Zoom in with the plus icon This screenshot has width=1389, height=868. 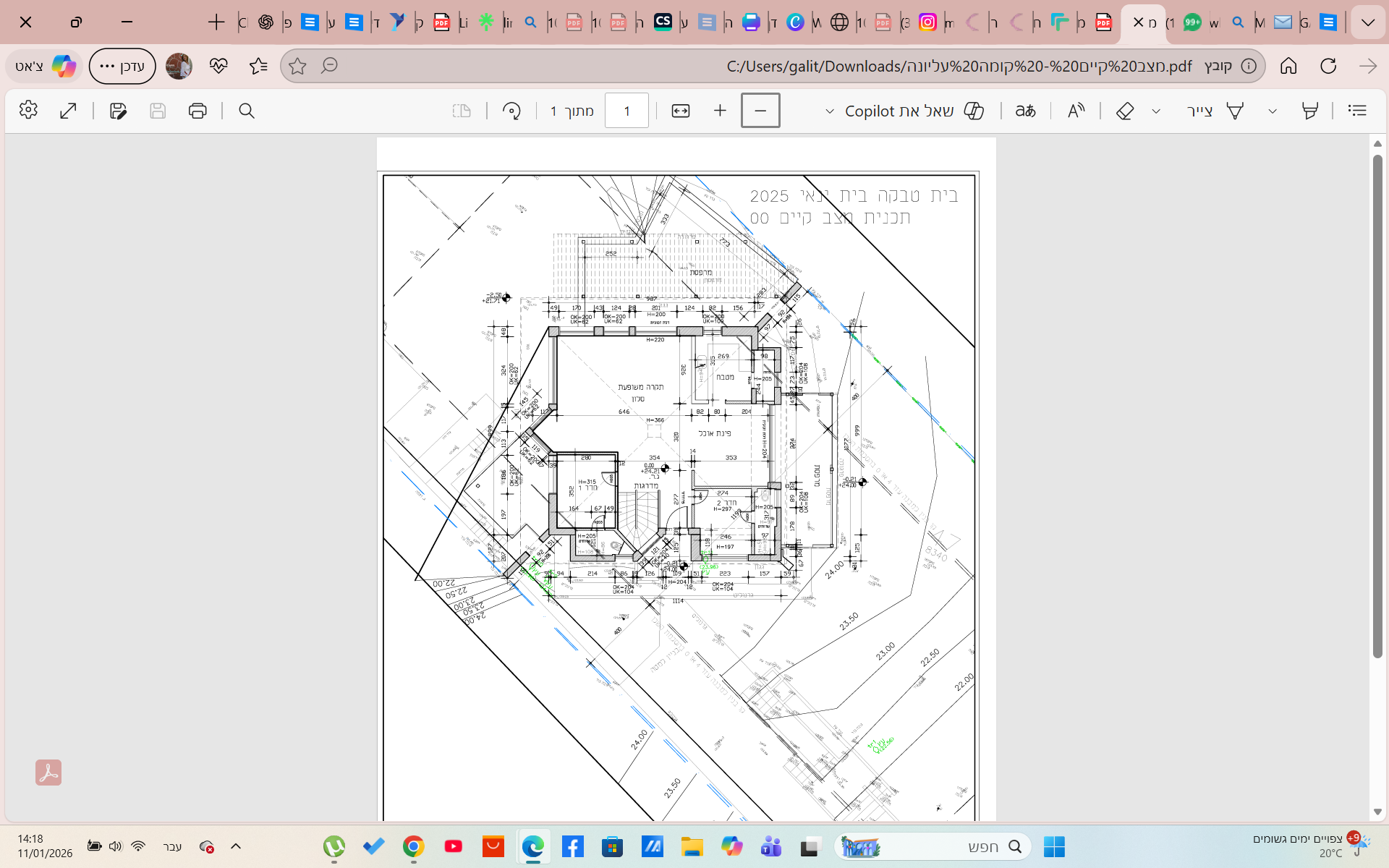coord(720,111)
